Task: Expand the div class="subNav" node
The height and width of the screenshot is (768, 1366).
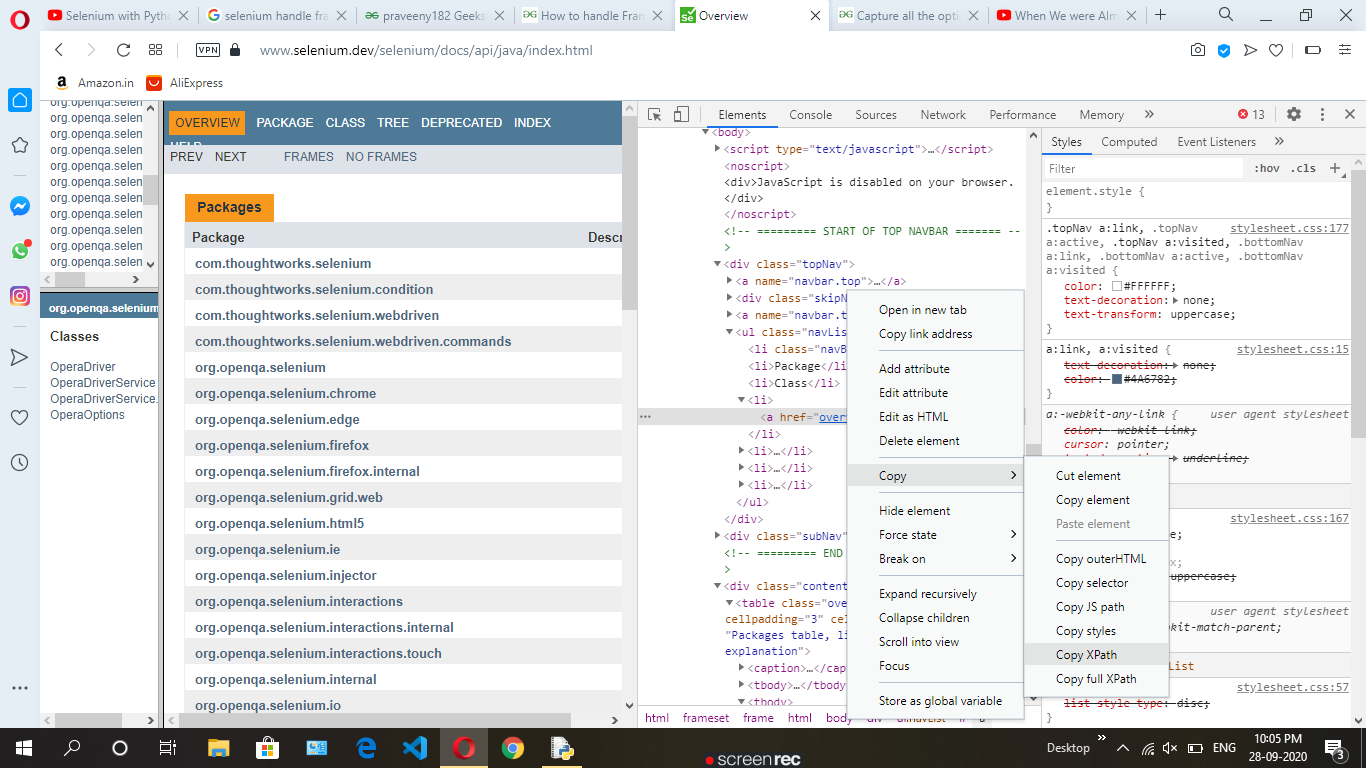Action: coord(718,537)
